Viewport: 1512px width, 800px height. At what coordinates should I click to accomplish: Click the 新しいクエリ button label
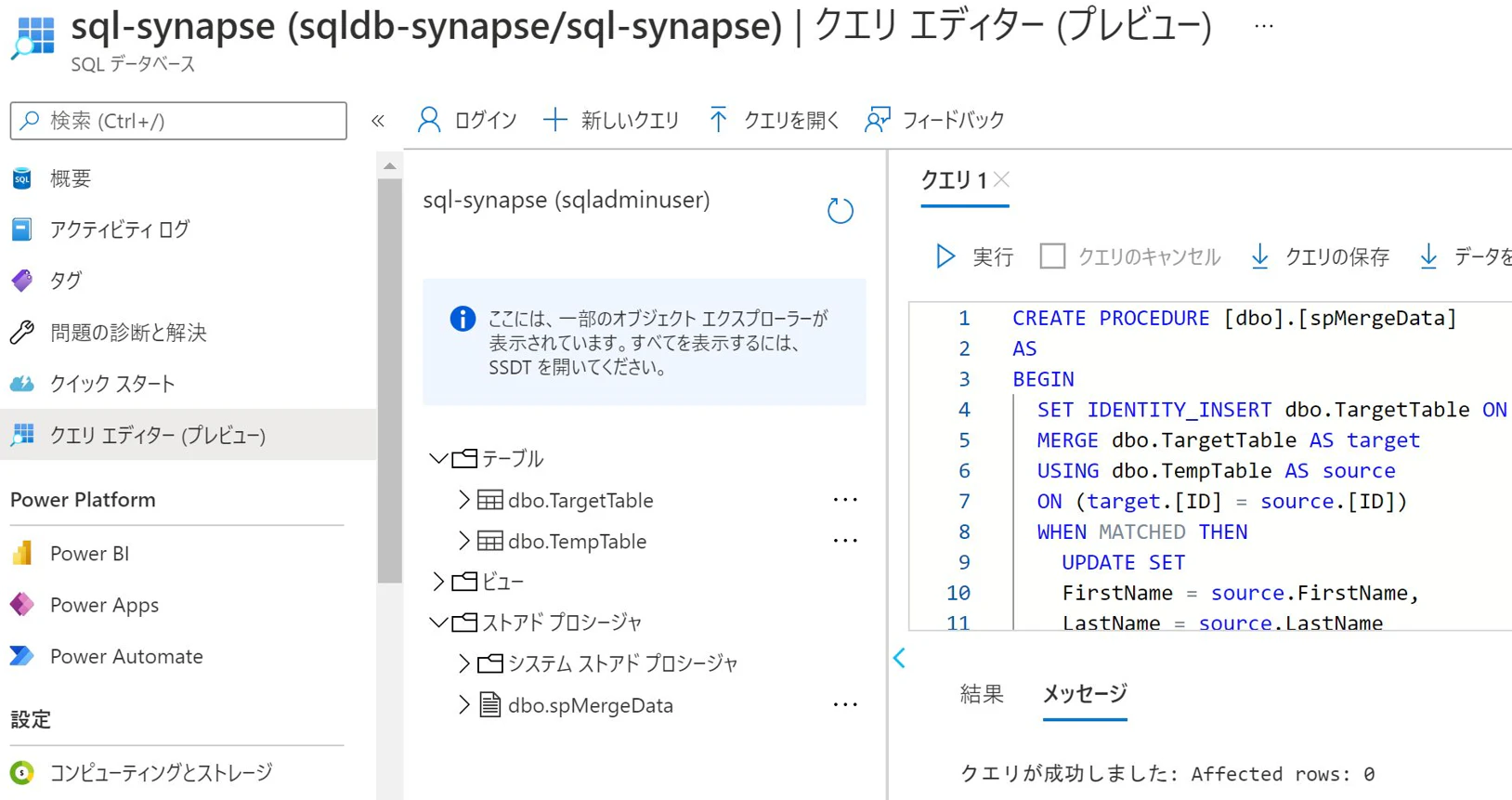click(x=631, y=120)
